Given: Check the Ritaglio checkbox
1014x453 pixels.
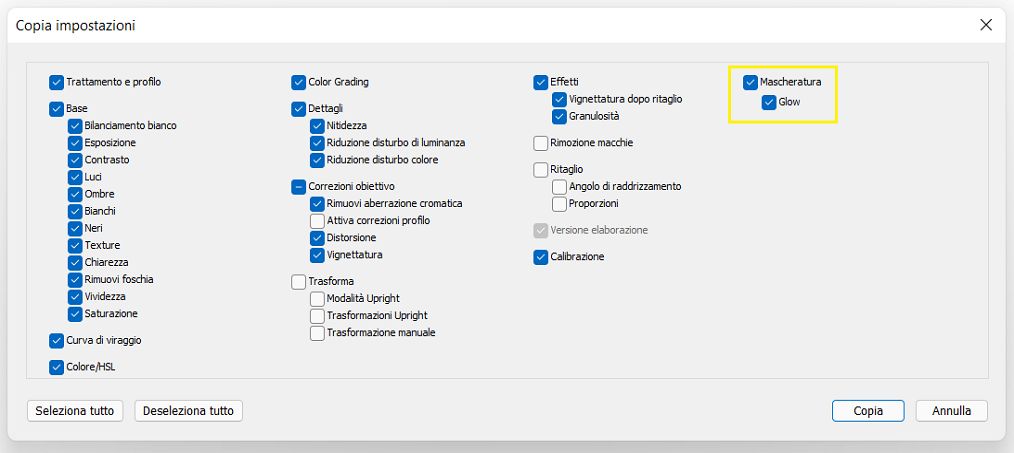Looking at the screenshot, I should 541,170.
